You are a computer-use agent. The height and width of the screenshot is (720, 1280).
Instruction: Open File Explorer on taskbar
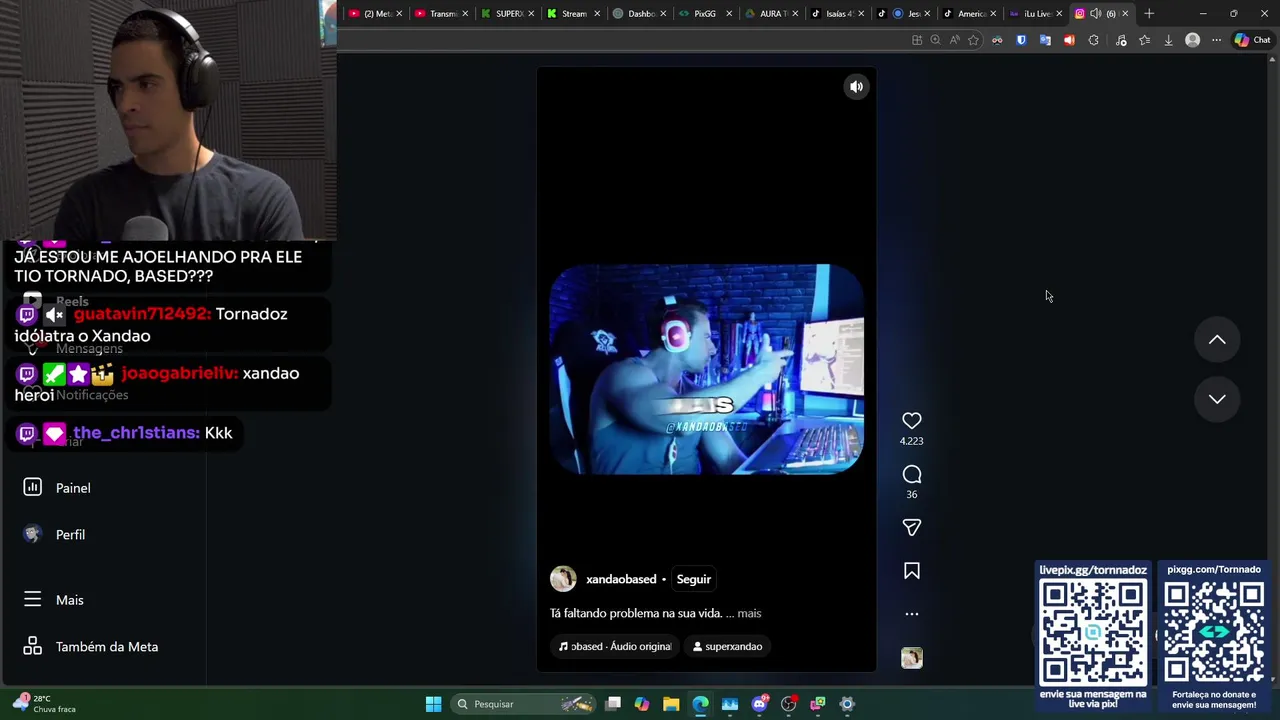(x=671, y=704)
